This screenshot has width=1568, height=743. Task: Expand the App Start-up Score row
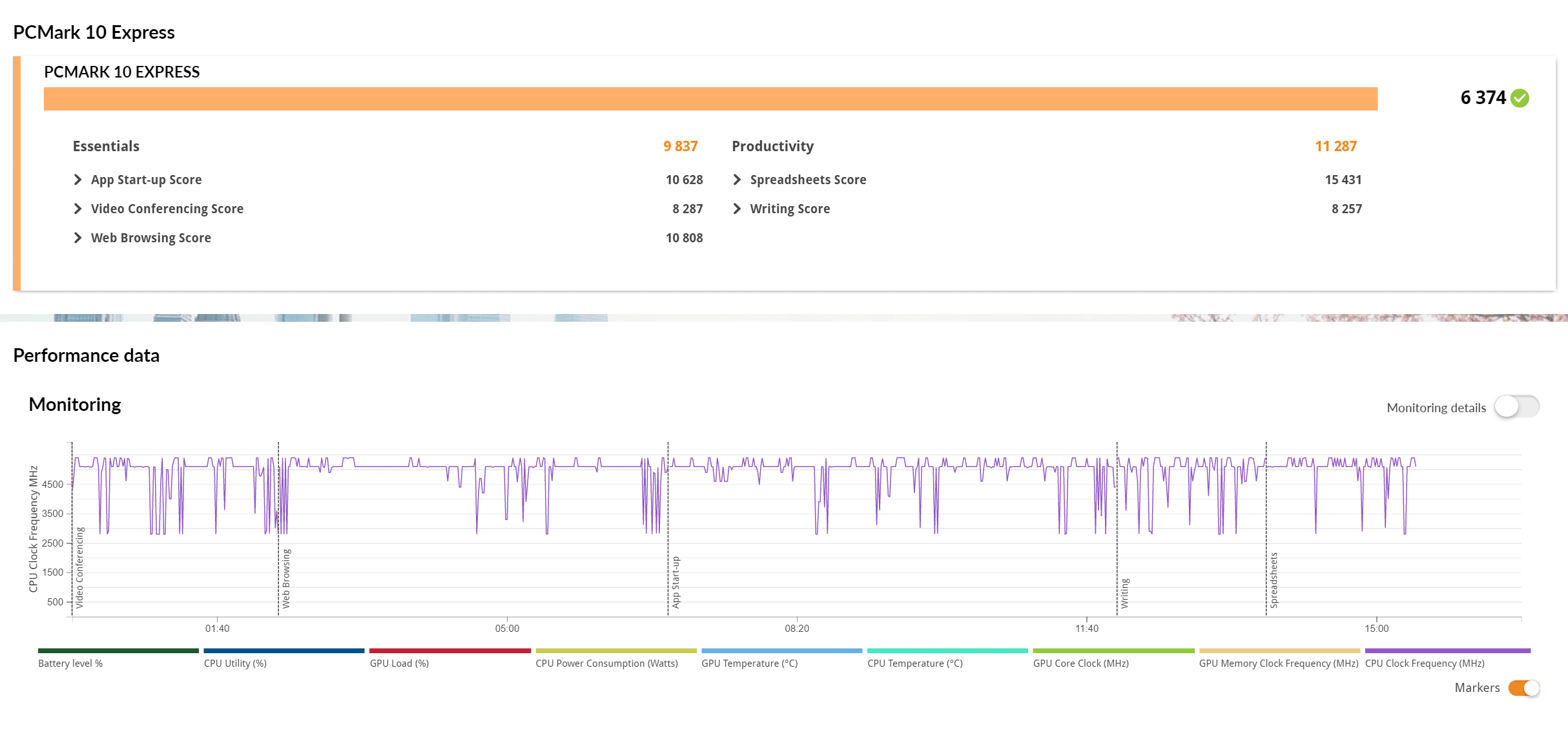pos(77,180)
